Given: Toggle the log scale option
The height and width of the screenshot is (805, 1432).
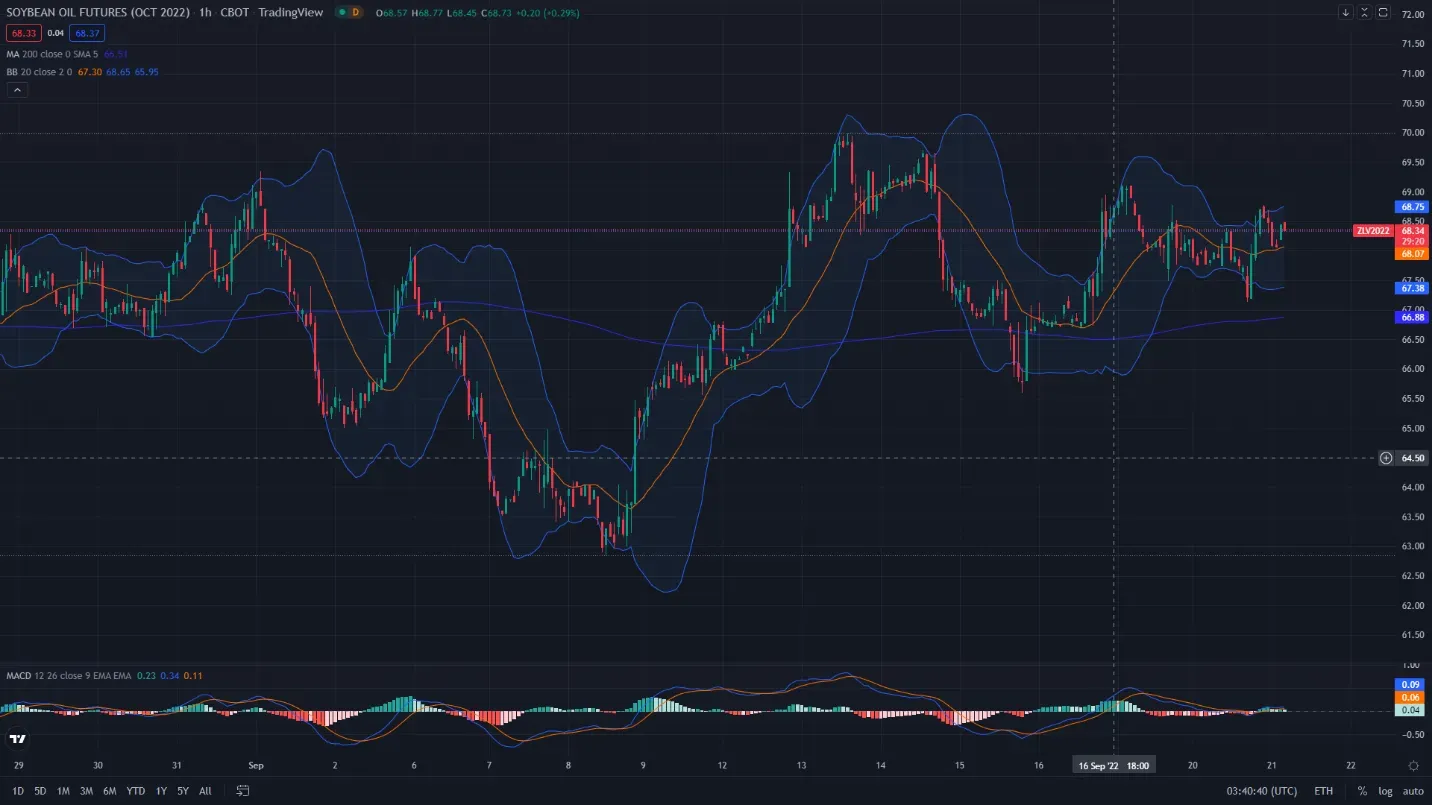Looking at the screenshot, I should click(x=1385, y=791).
